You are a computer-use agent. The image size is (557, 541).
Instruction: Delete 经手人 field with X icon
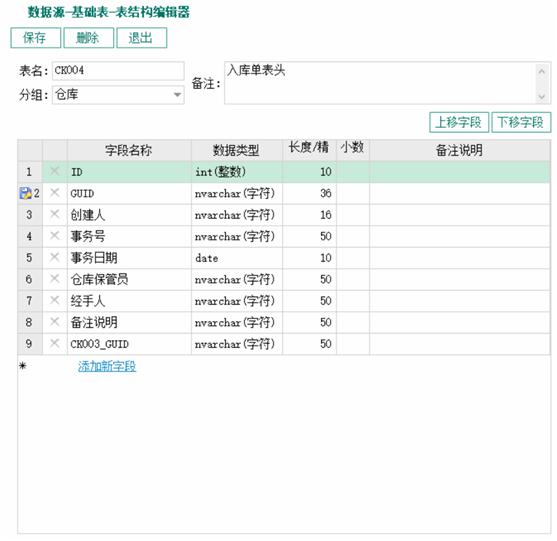coord(54,301)
